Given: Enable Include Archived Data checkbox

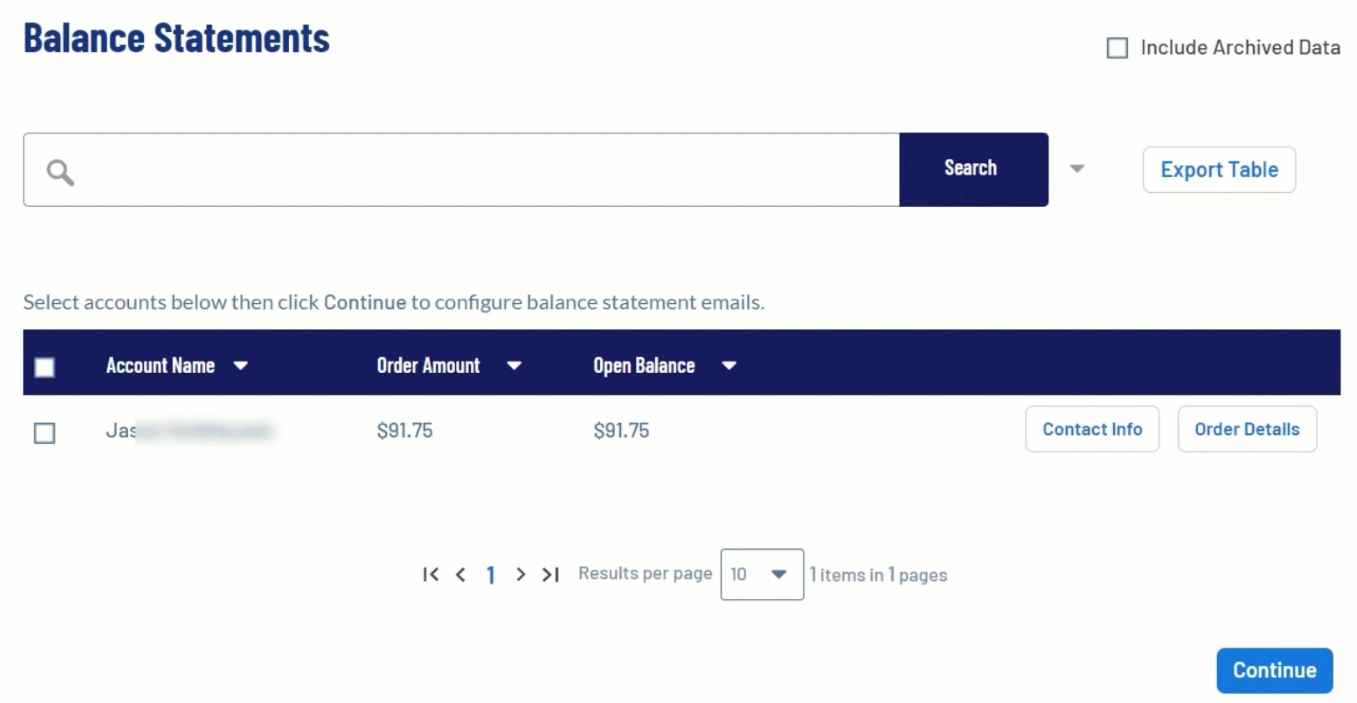Looking at the screenshot, I should click(1117, 48).
